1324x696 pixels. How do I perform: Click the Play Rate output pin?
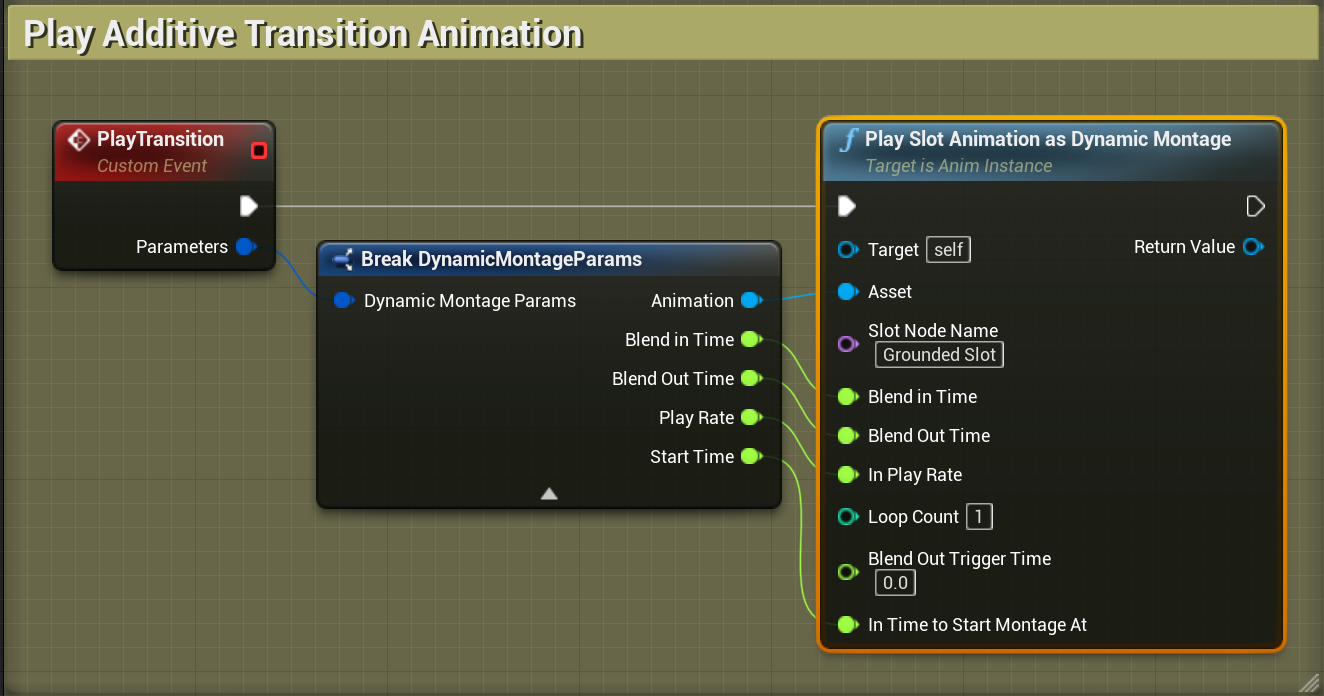coord(751,418)
